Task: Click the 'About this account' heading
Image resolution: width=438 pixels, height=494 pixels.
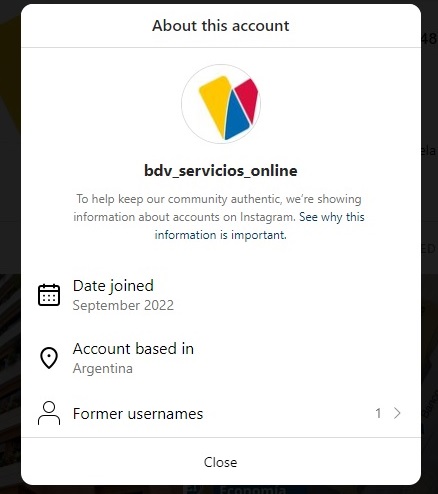Action: tap(221, 26)
